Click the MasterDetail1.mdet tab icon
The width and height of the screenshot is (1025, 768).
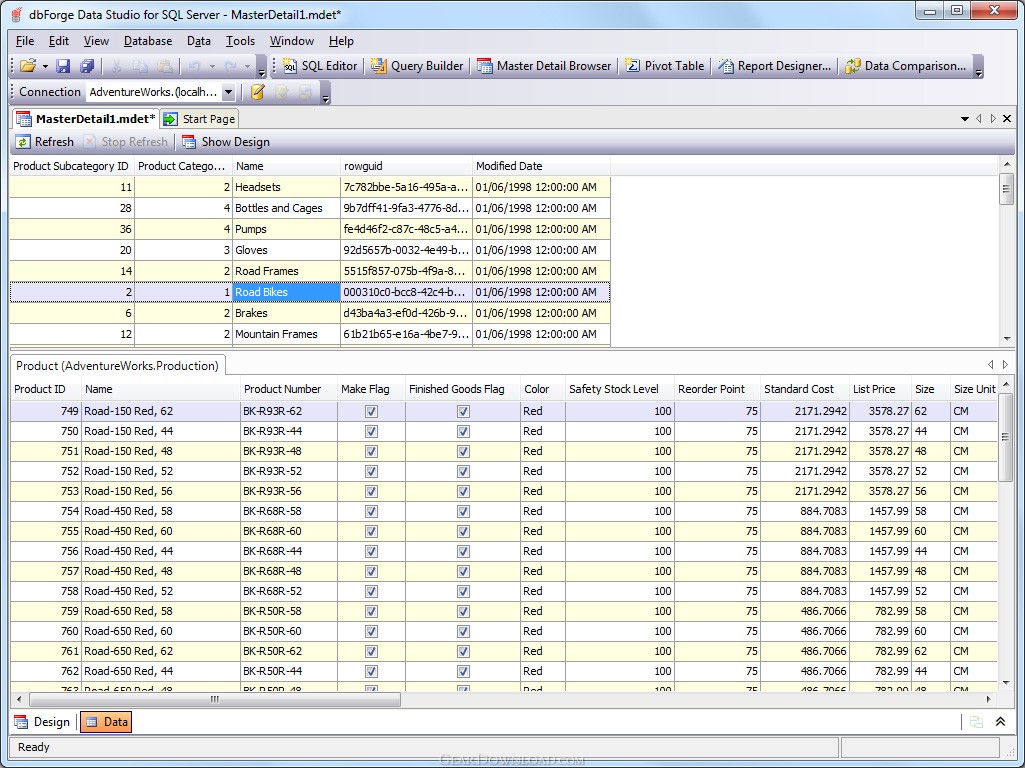24,119
